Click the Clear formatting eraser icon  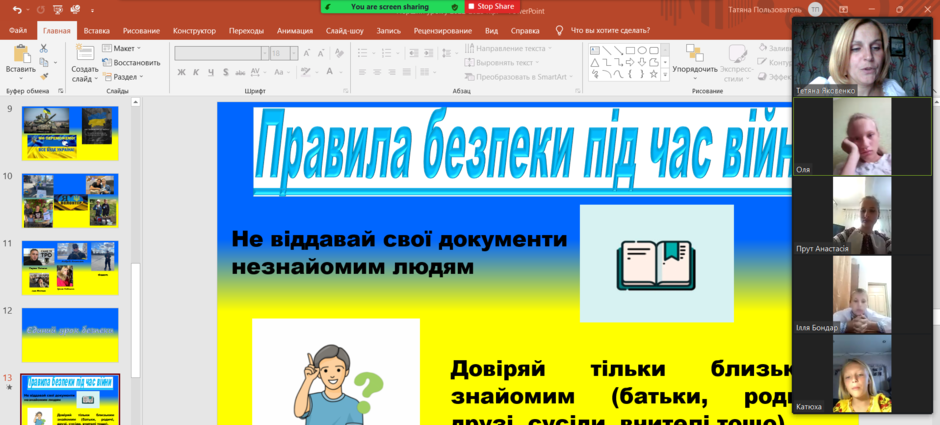339,53
